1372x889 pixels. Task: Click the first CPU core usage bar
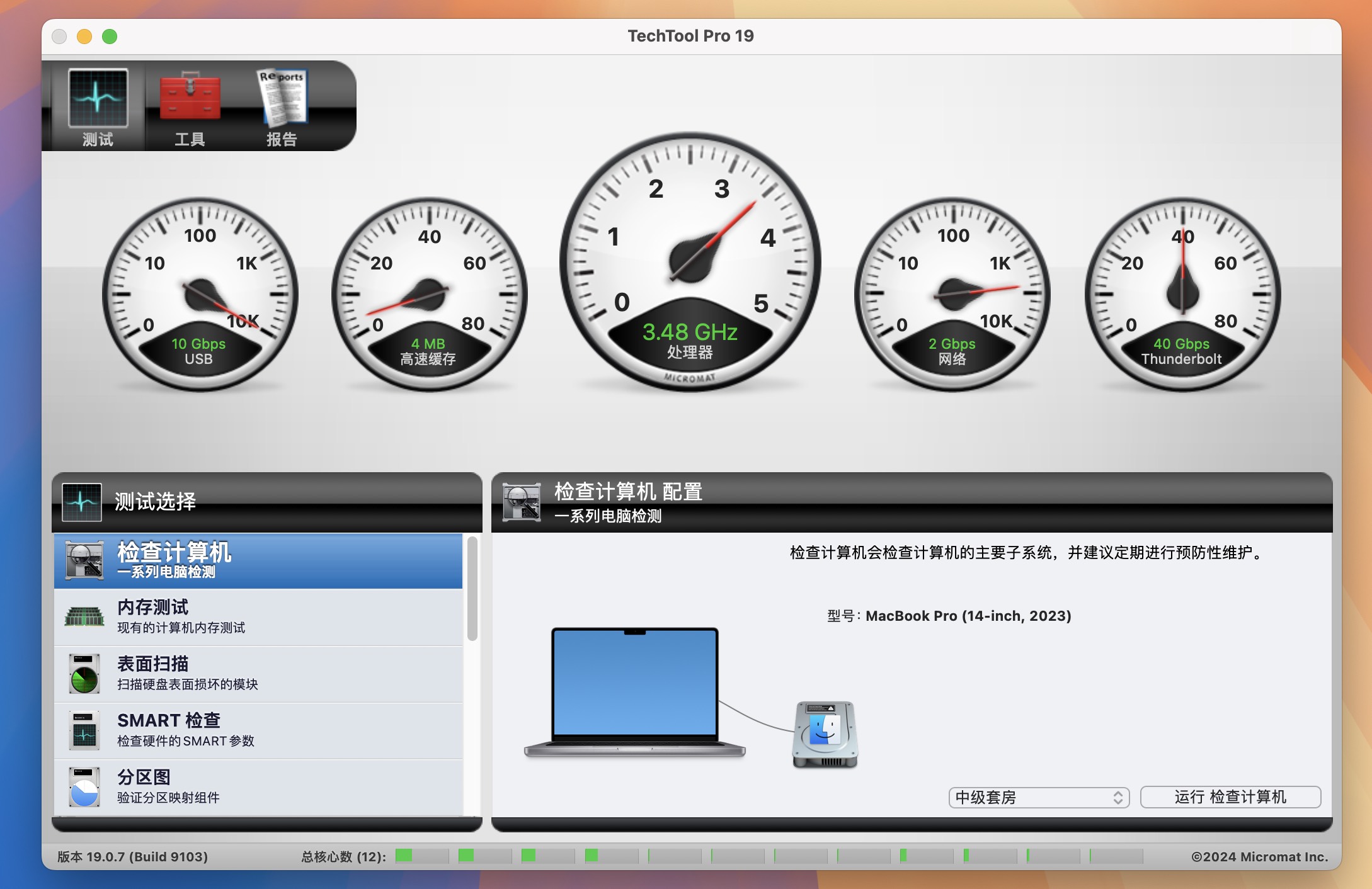[422, 856]
